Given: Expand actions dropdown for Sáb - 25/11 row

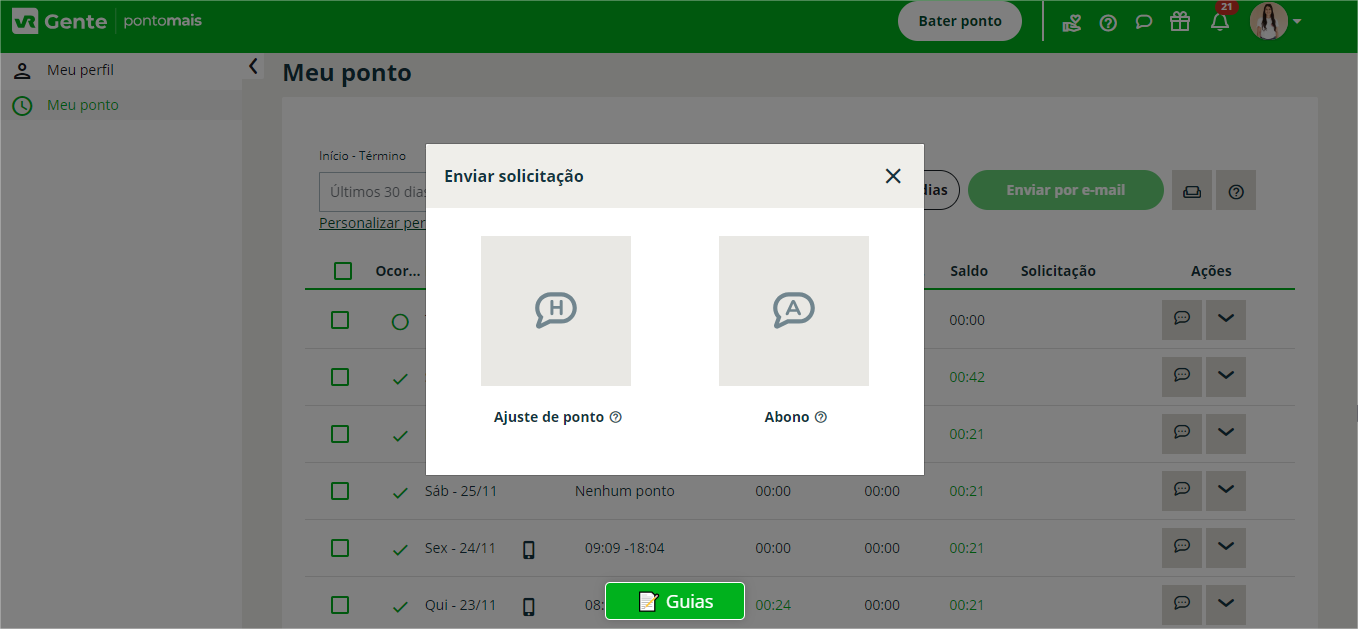Looking at the screenshot, I should (1226, 490).
